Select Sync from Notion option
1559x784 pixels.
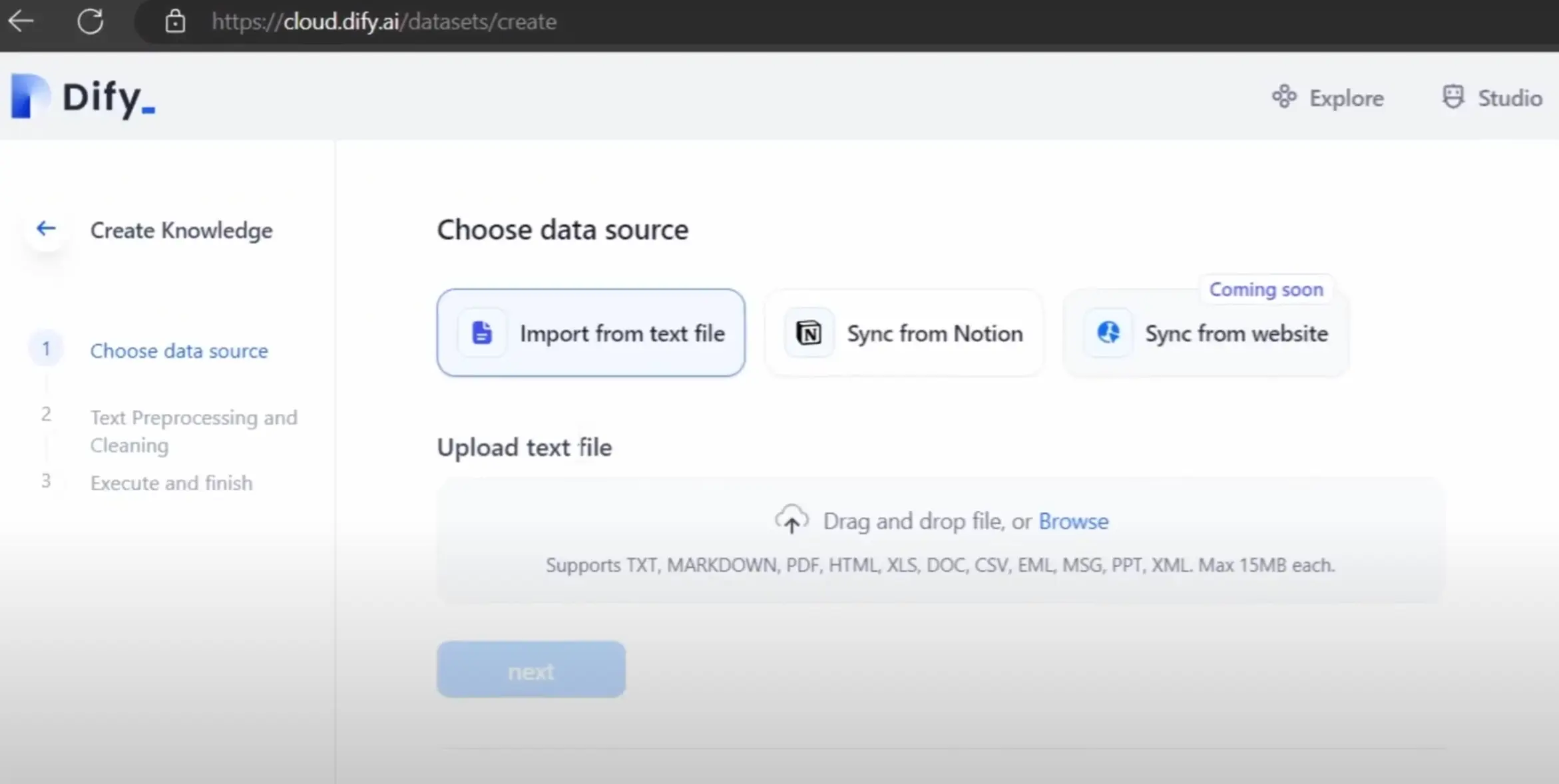tap(934, 333)
